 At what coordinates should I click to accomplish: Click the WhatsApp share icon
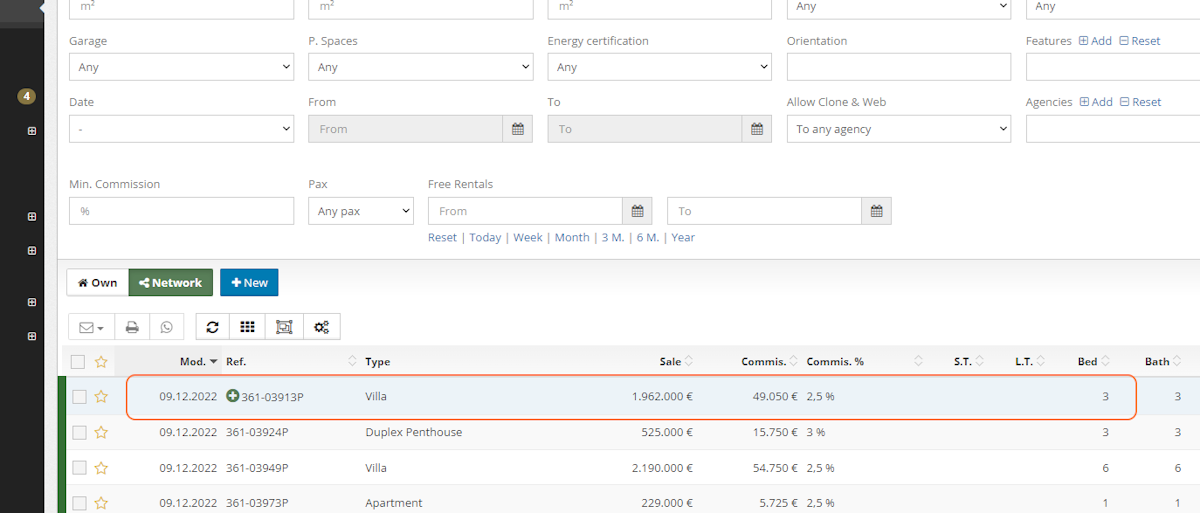[x=166, y=327]
